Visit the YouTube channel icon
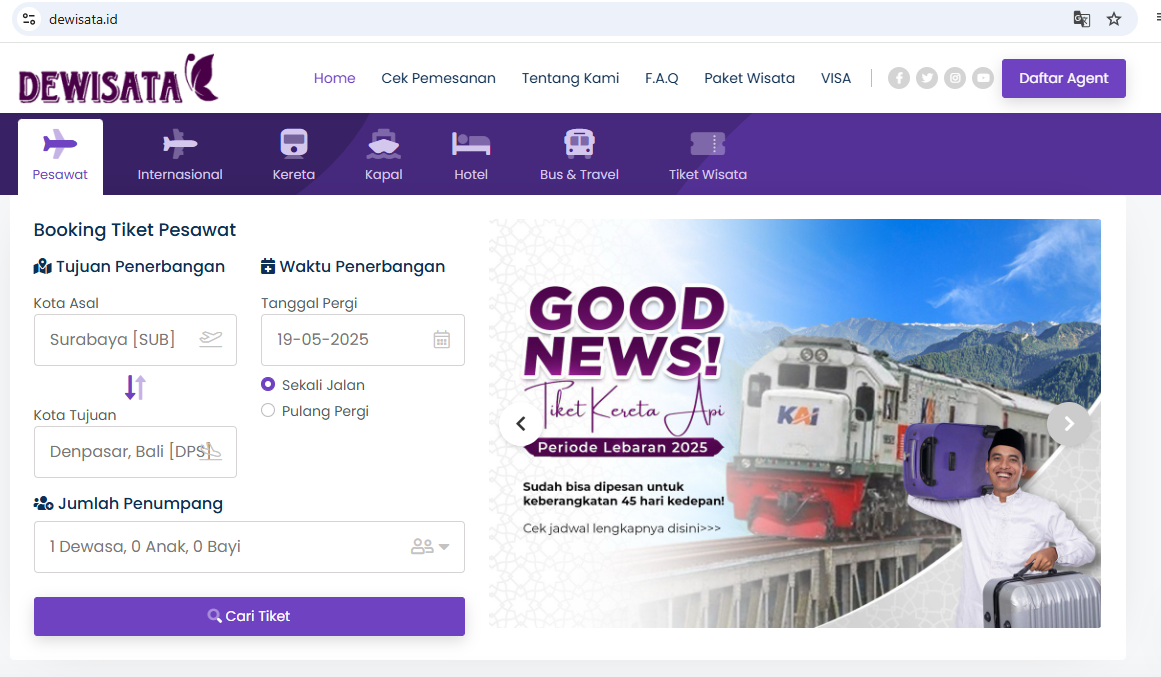The width and height of the screenshot is (1161, 677). click(983, 78)
